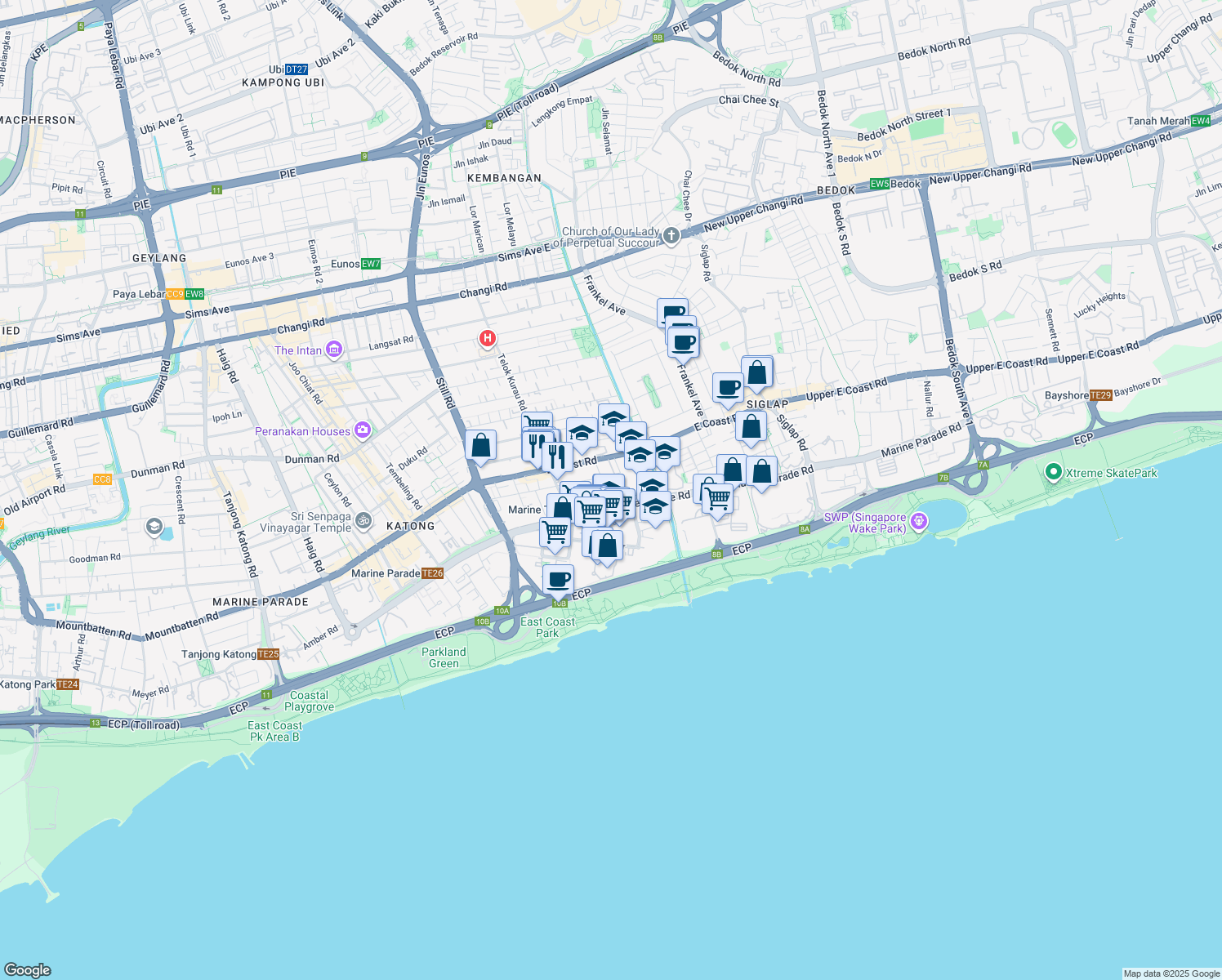
Task: Click the hospital marker near Changi Rd
Action: pyautogui.click(x=488, y=339)
